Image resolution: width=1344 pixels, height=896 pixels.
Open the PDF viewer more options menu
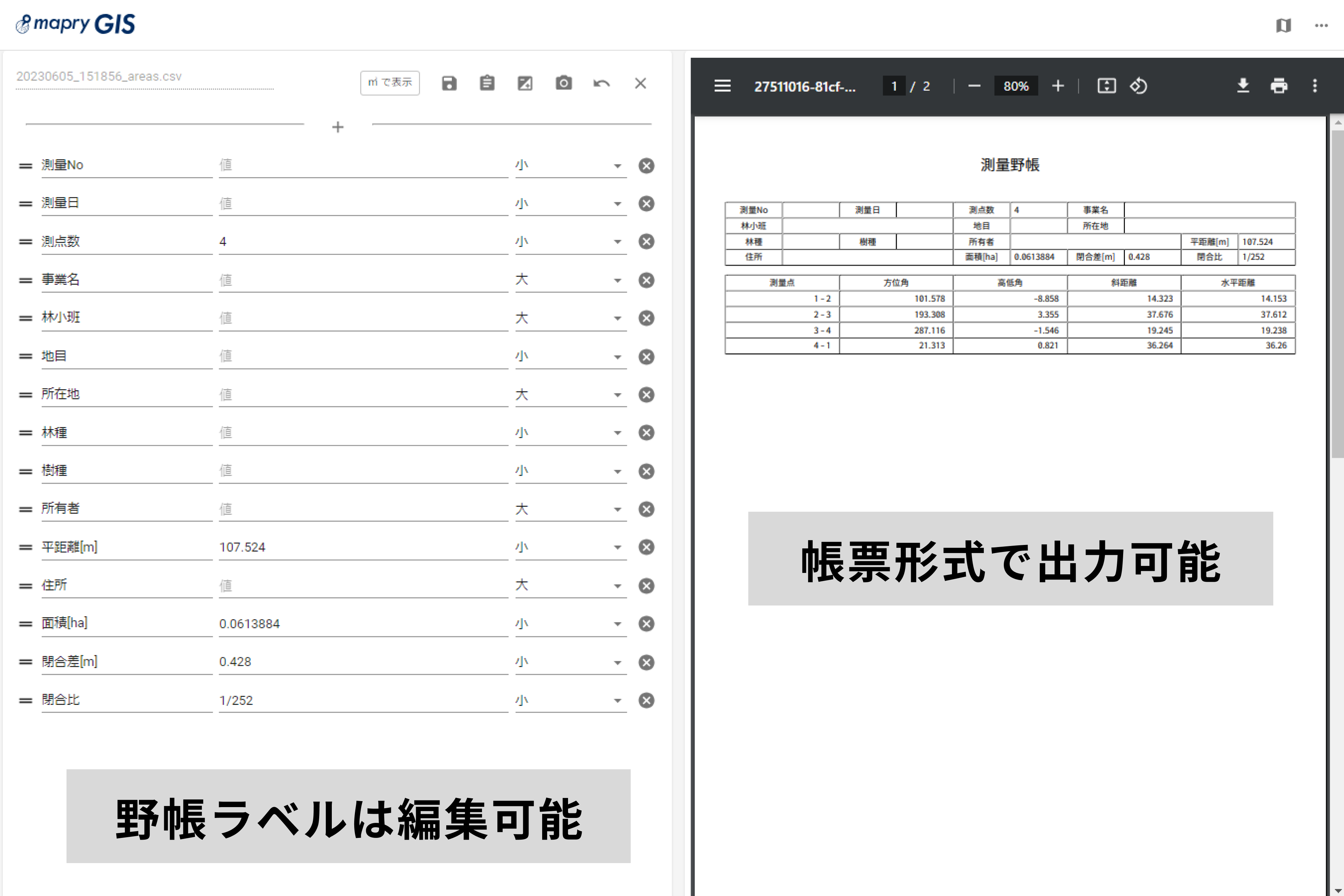coord(1315,86)
